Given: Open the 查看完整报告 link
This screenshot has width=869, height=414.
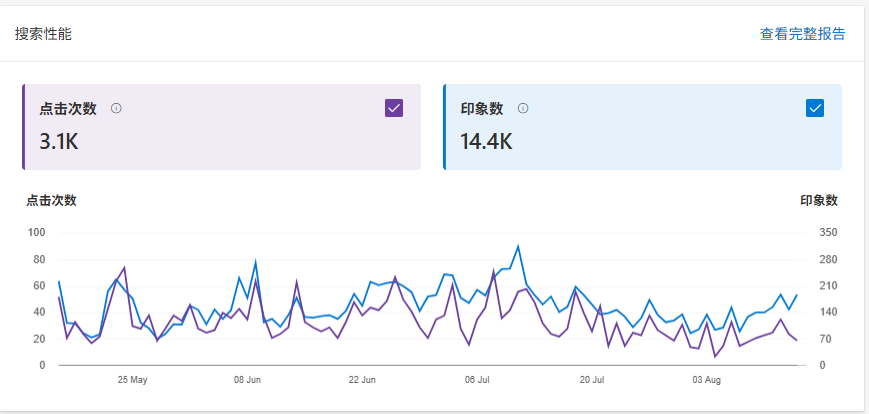Looking at the screenshot, I should tap(802, 34).
